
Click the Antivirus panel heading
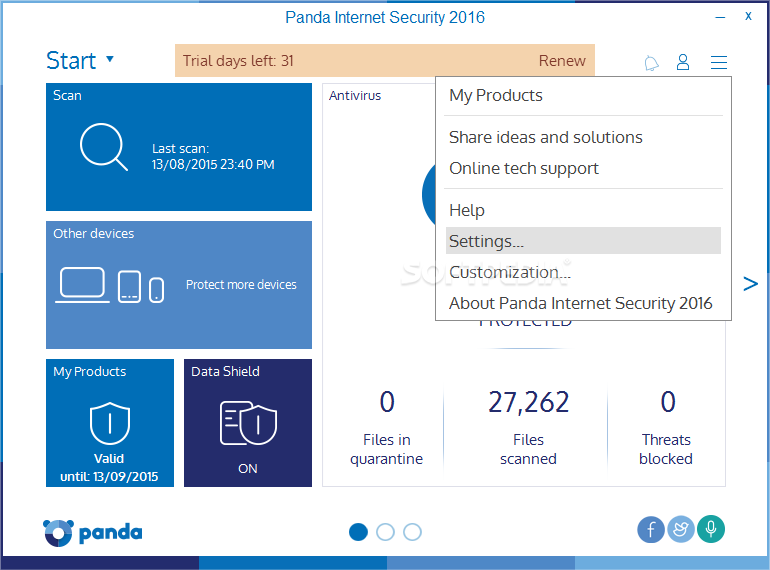(x=355, y=95)
